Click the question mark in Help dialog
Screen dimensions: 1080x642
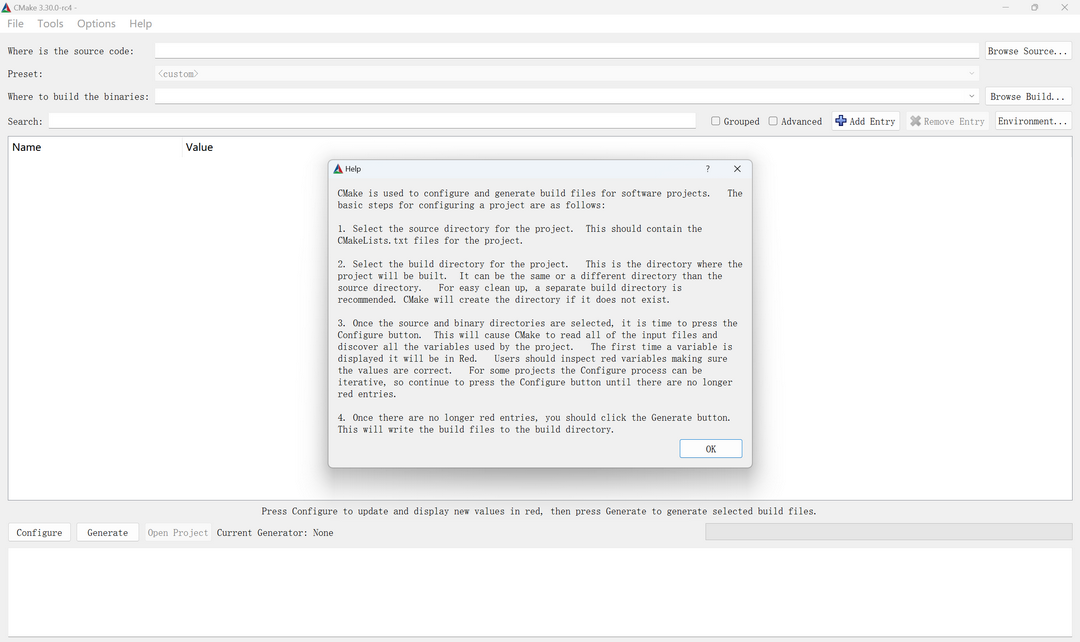(x=708, y=169)
